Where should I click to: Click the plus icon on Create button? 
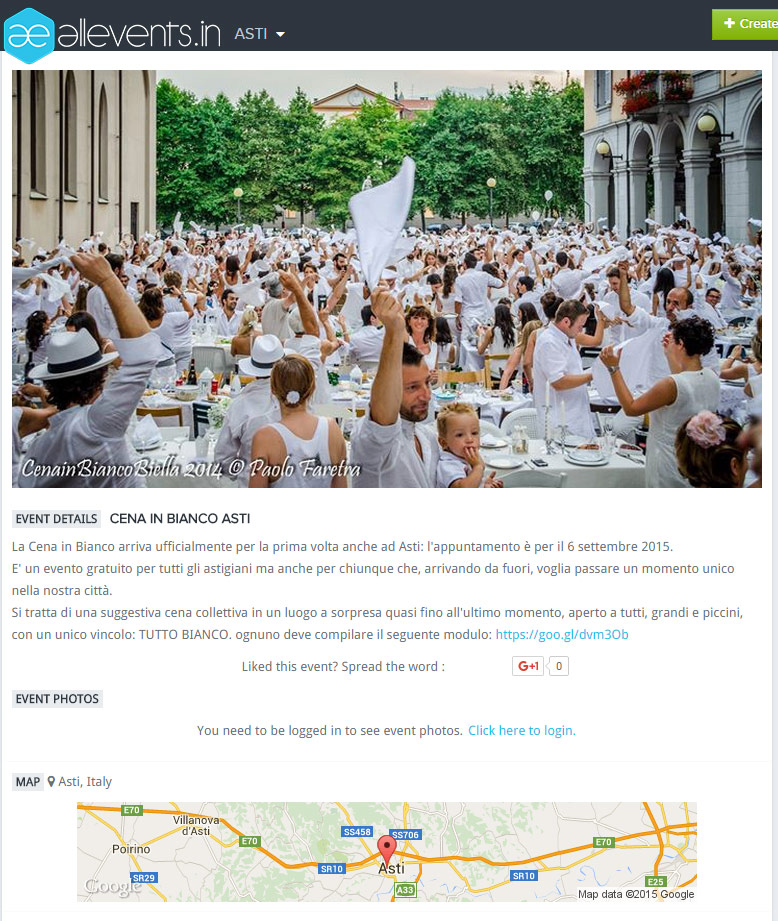(729, 23)
